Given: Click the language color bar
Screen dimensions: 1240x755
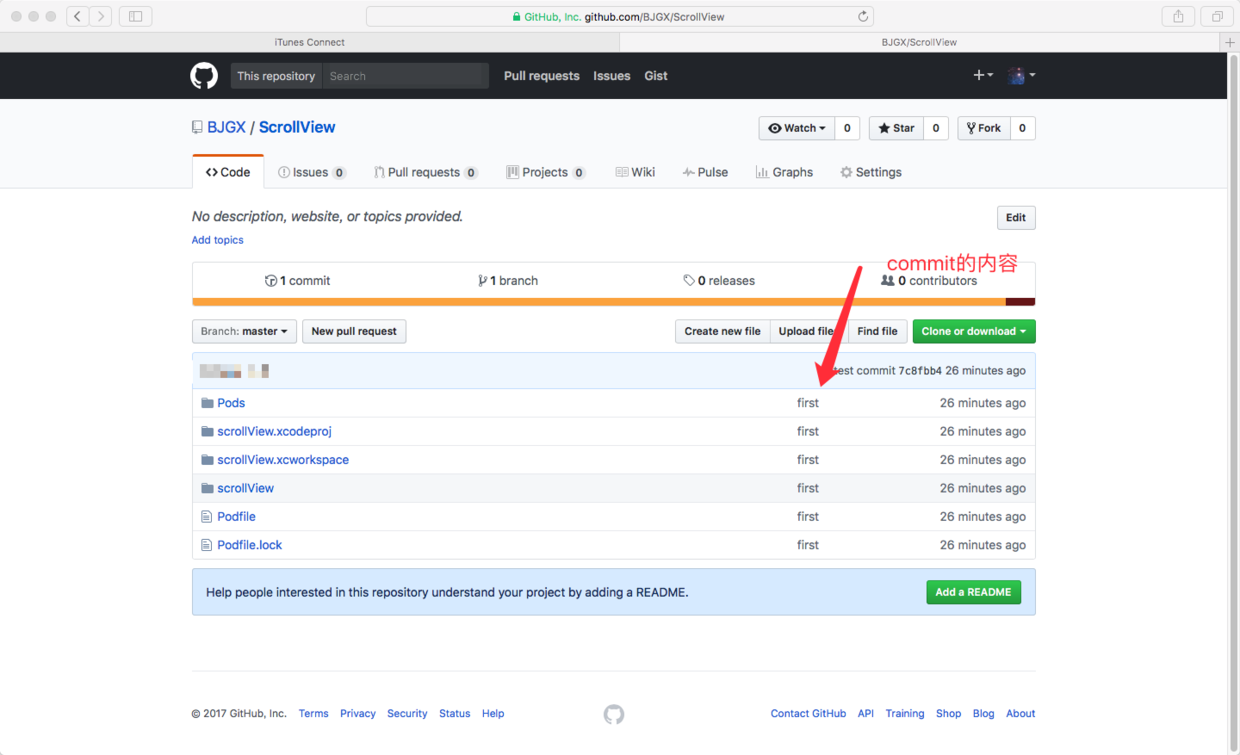Looking at the screenshot, I should [613, 302].
